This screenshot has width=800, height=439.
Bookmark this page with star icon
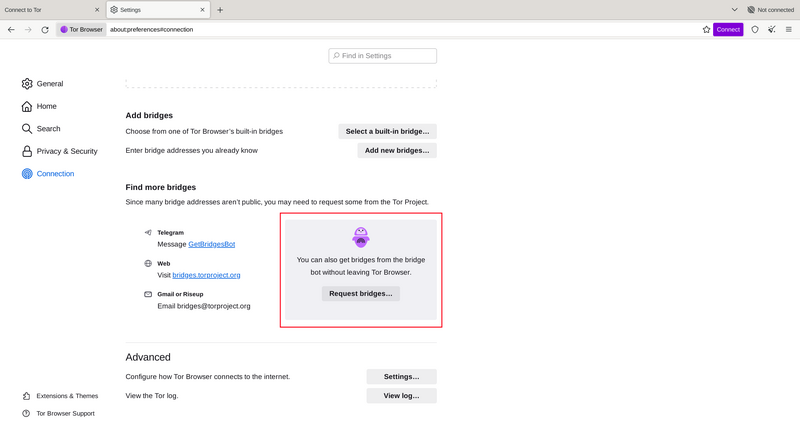click(x=706, y=30)
